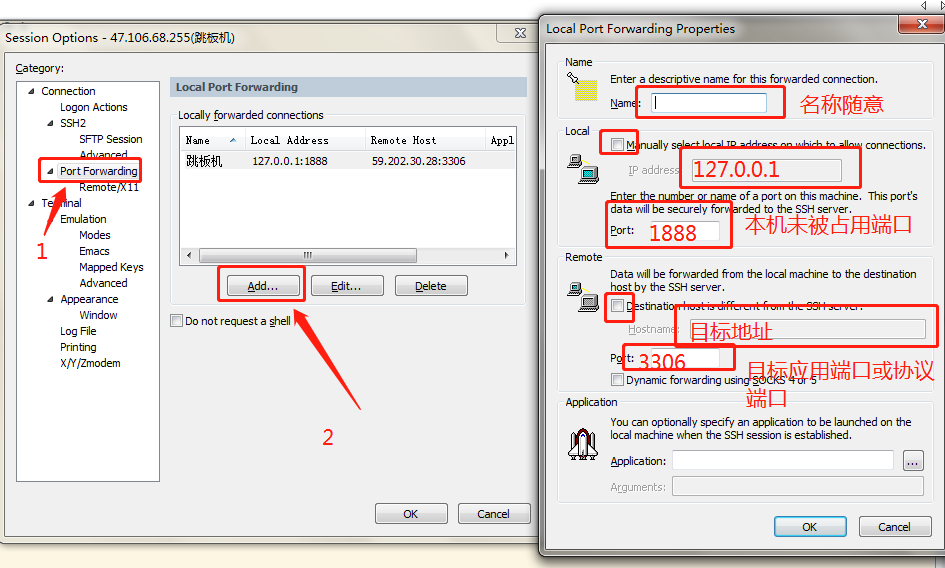Screen dimensions: 945x568
Task: Tick Do not request a shell
Action: pos(177,321)
